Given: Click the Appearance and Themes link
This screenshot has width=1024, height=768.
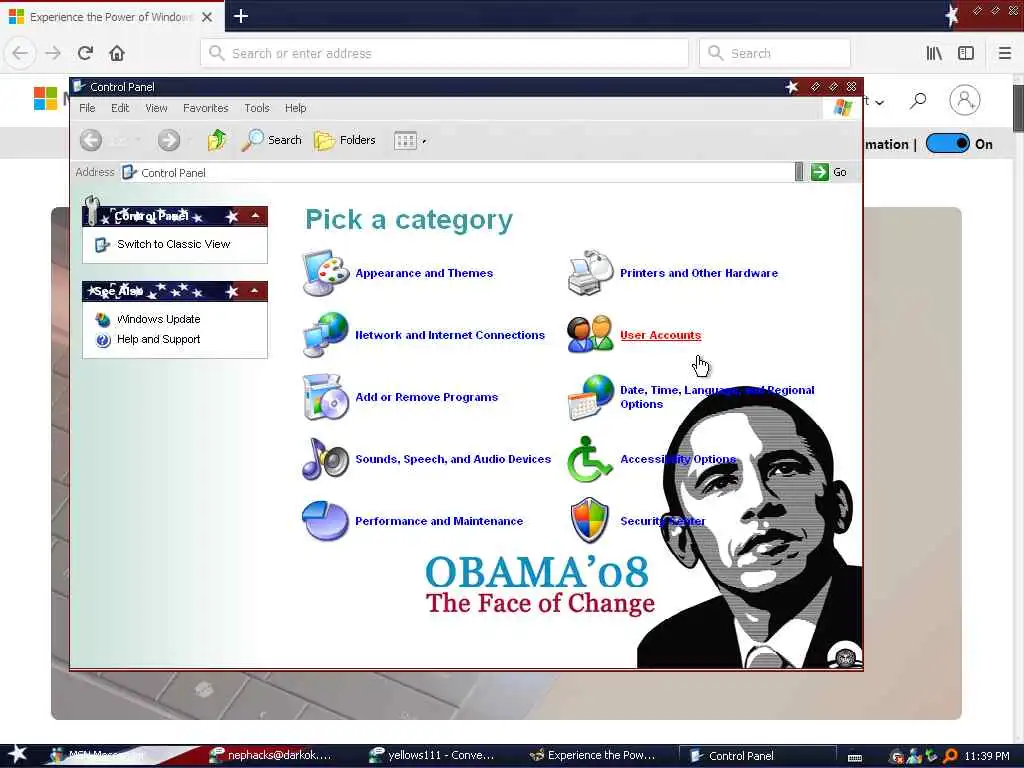Looking at the screenshot, I should pyautogui.click(x=424, y=273).
